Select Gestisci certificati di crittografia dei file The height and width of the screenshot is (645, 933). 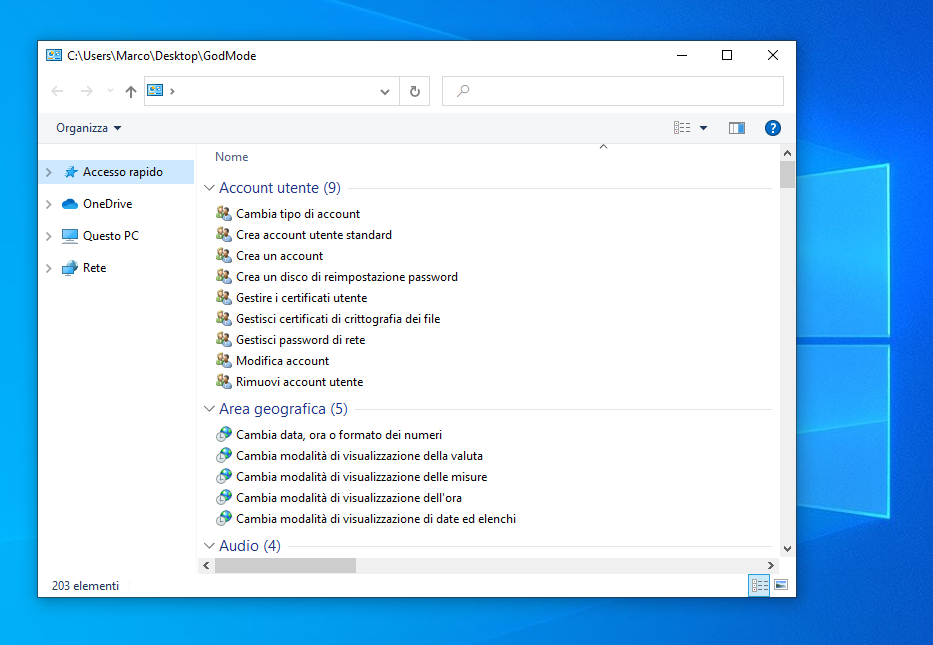click(338, 319)
